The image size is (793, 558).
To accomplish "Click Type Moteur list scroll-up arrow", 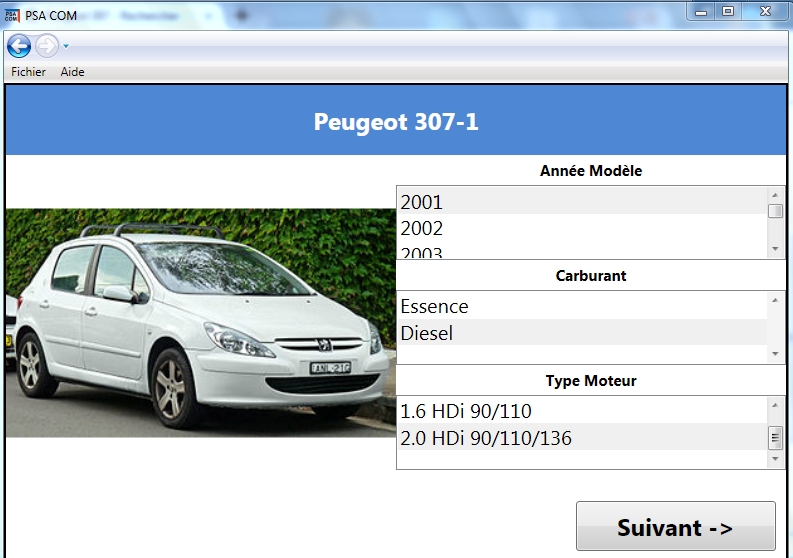I will point(775,405).
